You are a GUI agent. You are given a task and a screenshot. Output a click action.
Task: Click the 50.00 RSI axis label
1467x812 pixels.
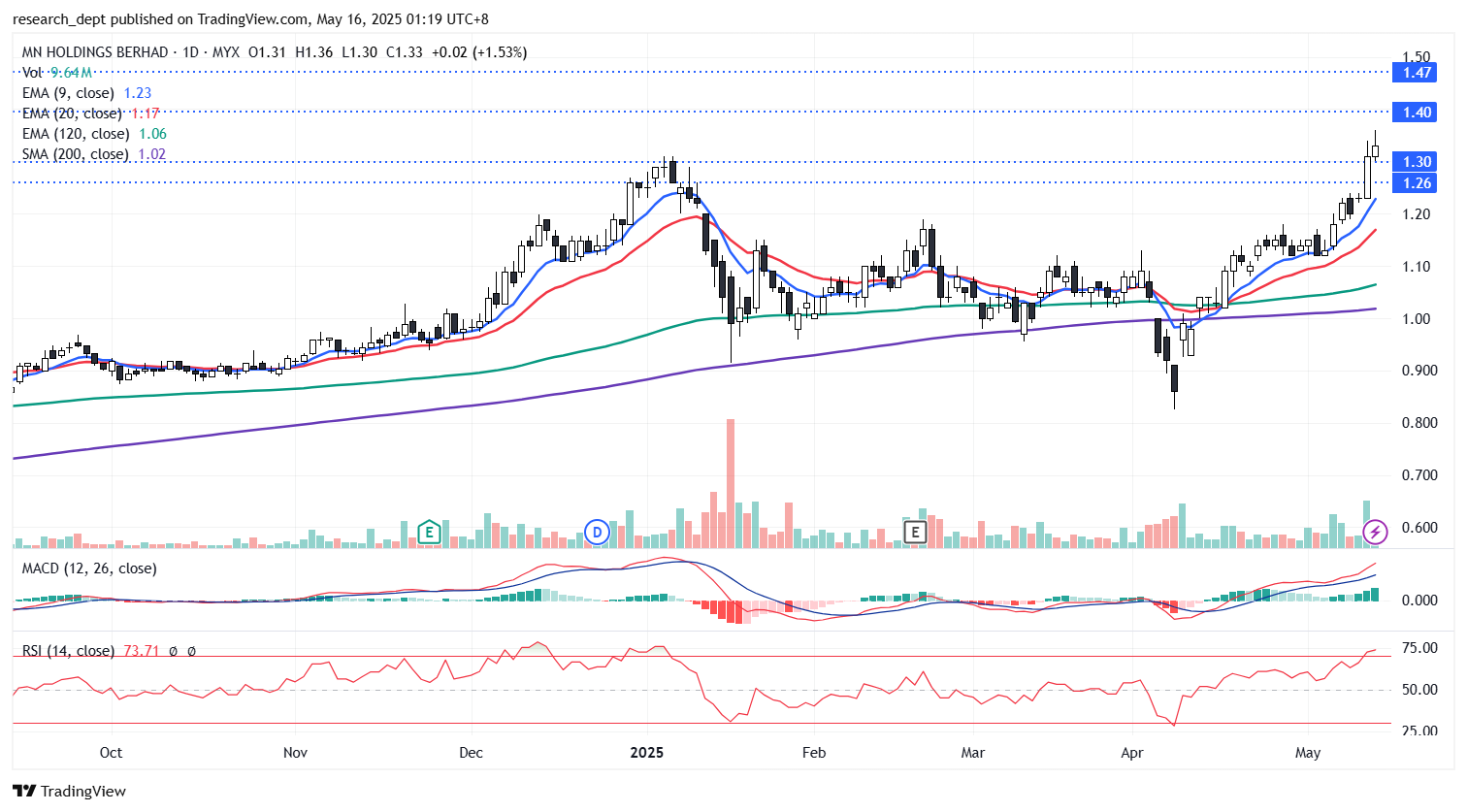click(x=1420, y=690)
